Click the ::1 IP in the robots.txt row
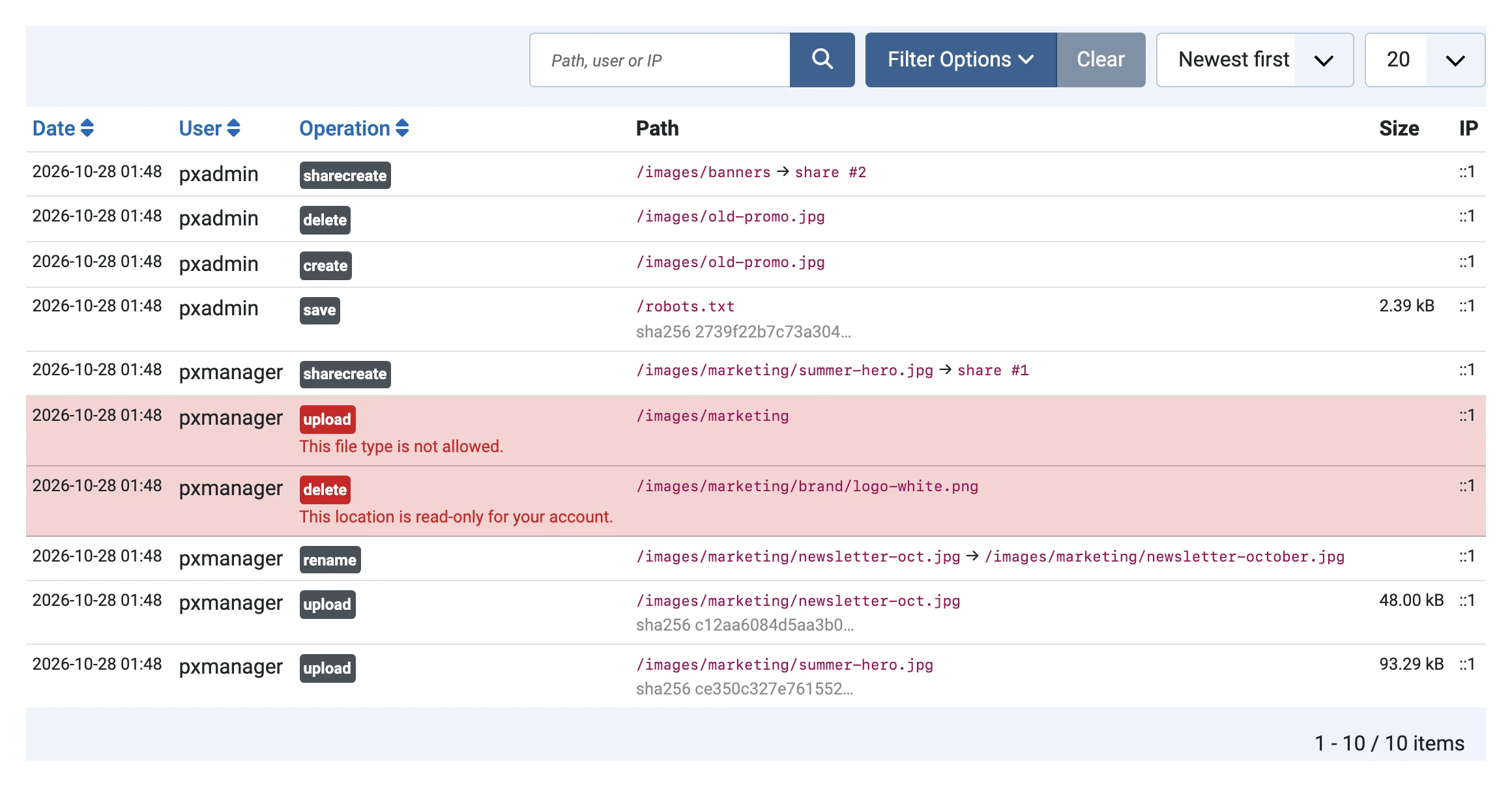The height and width of the screenshot is (787, 1512). (x=1467, y=306)
